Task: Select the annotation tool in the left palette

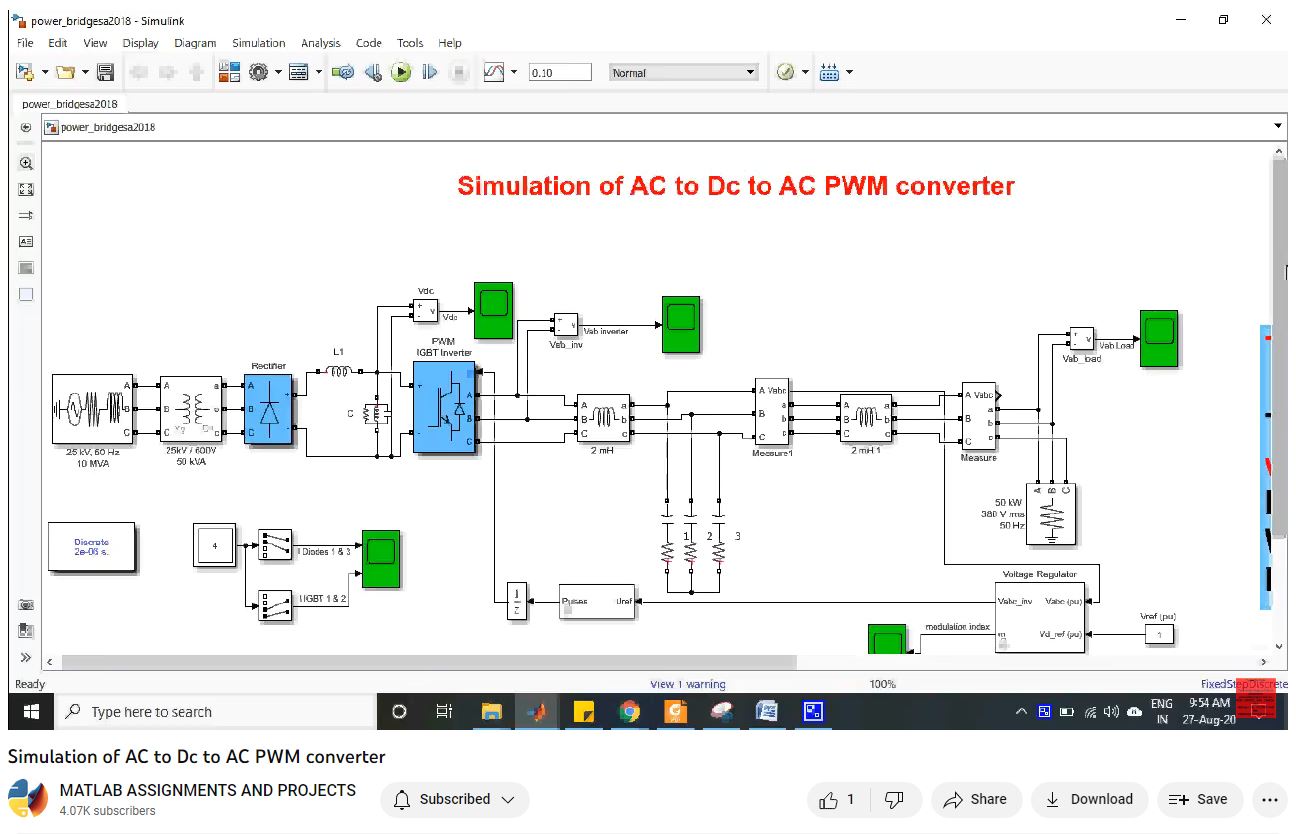Action: 25,241
